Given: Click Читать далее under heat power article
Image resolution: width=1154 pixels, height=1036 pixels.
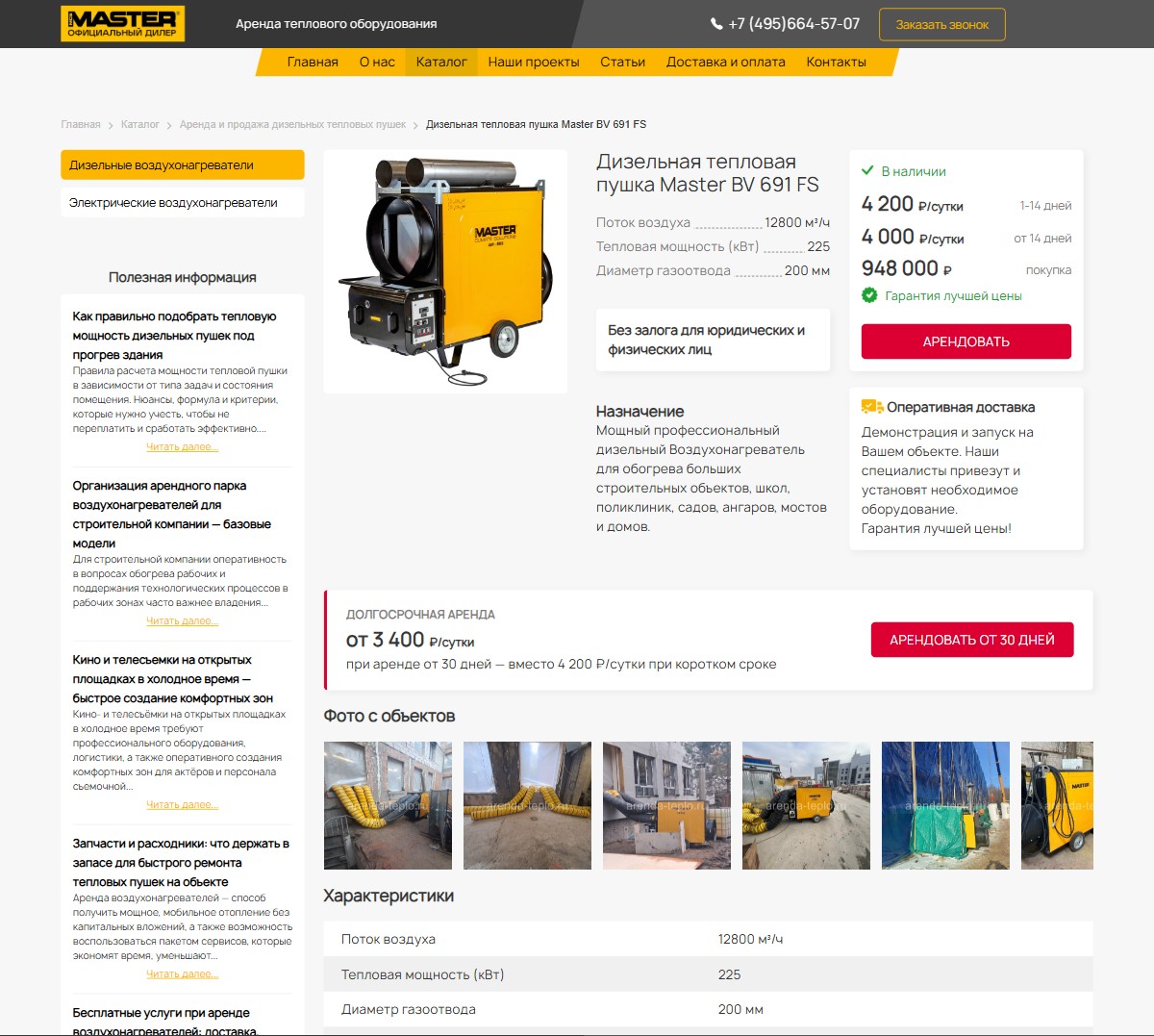Looking at the screenshot, I should pos(183,446).
